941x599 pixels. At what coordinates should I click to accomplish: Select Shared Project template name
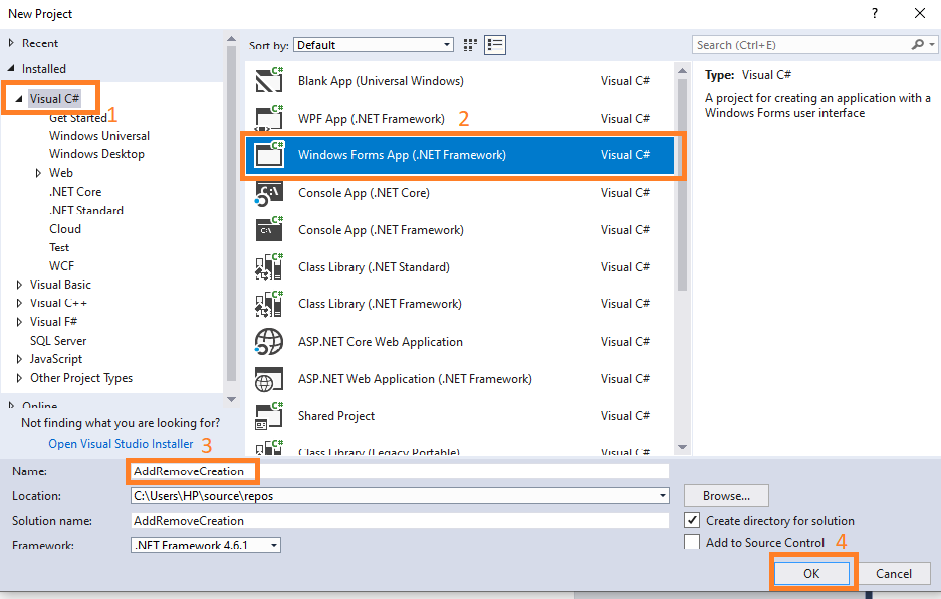click(336, 416)
